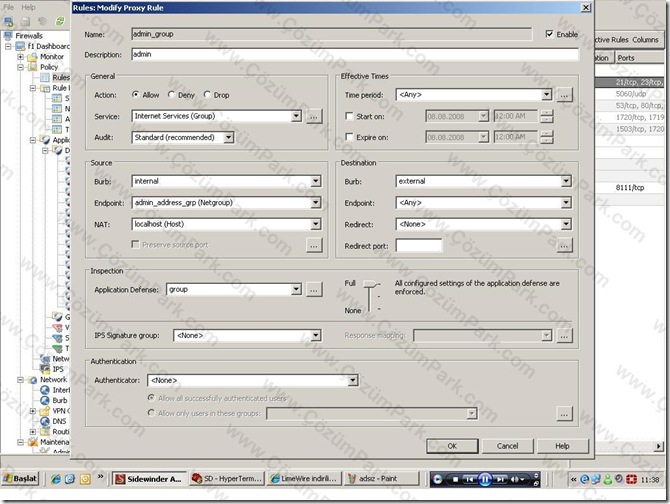This screenshot has height=504, width=670.
Task: Select the IPS item in the tree
Action: click(x=58, y=369)
